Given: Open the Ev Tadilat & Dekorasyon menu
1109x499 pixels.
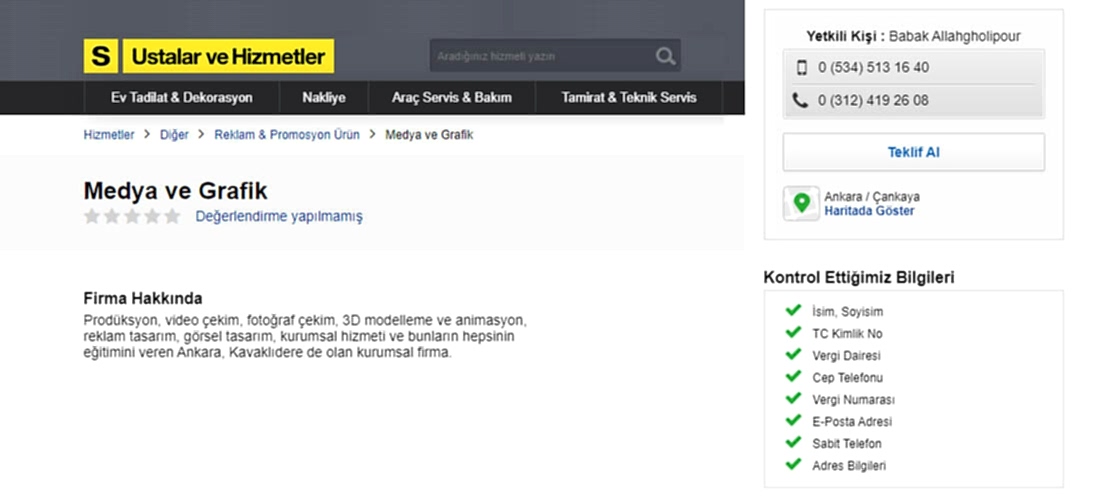Looking at the screenshot, I should tap(182, 98).
